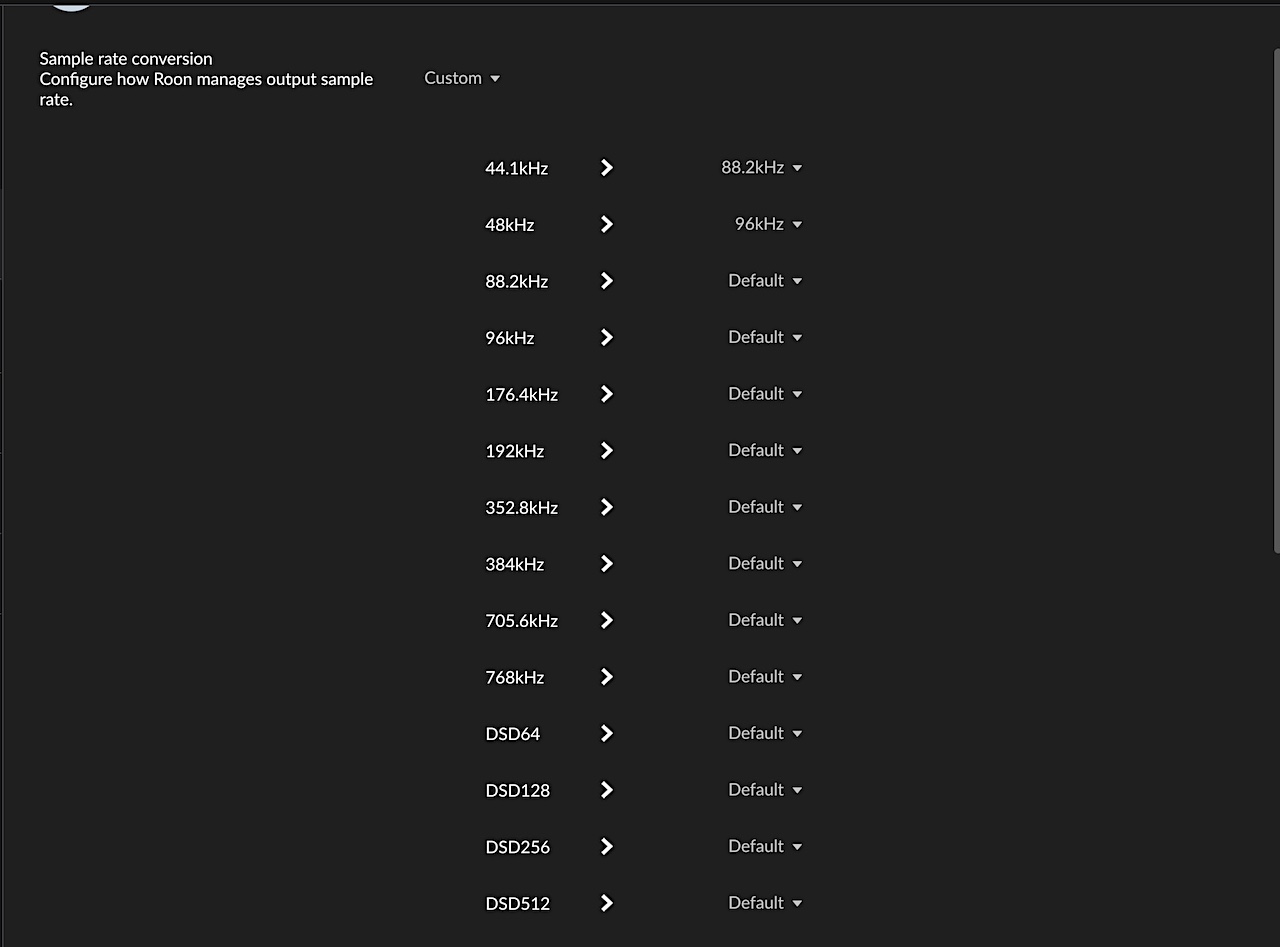Open Default dropdown for DSD256 row

(764, 846)
